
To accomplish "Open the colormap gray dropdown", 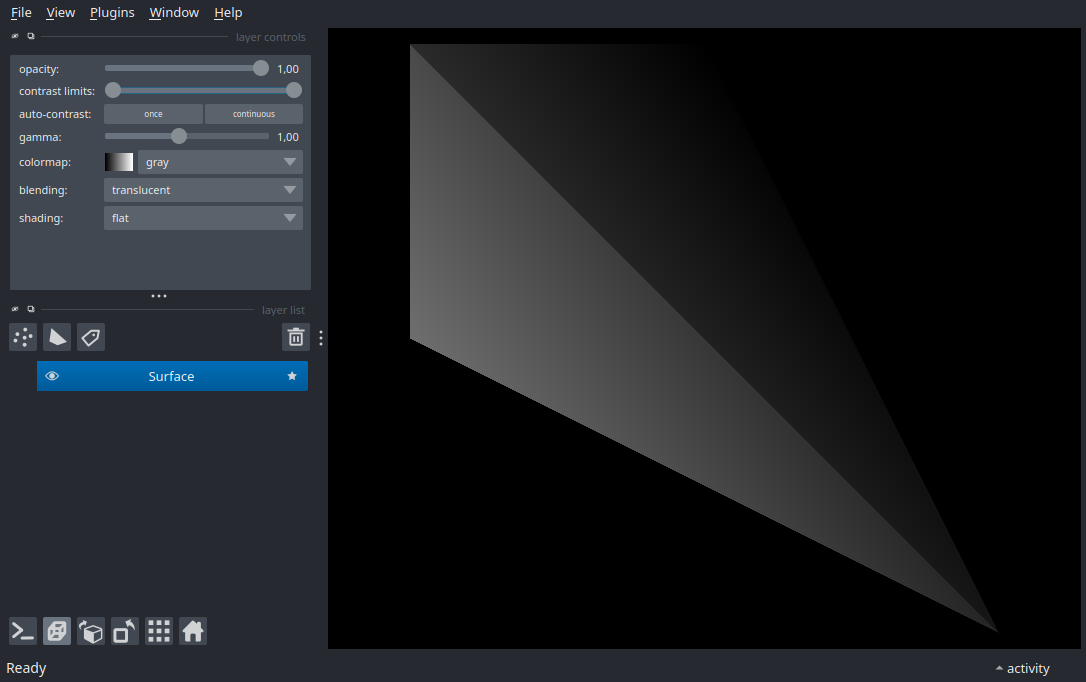I will pyautogui.click(x=220, y=162).
